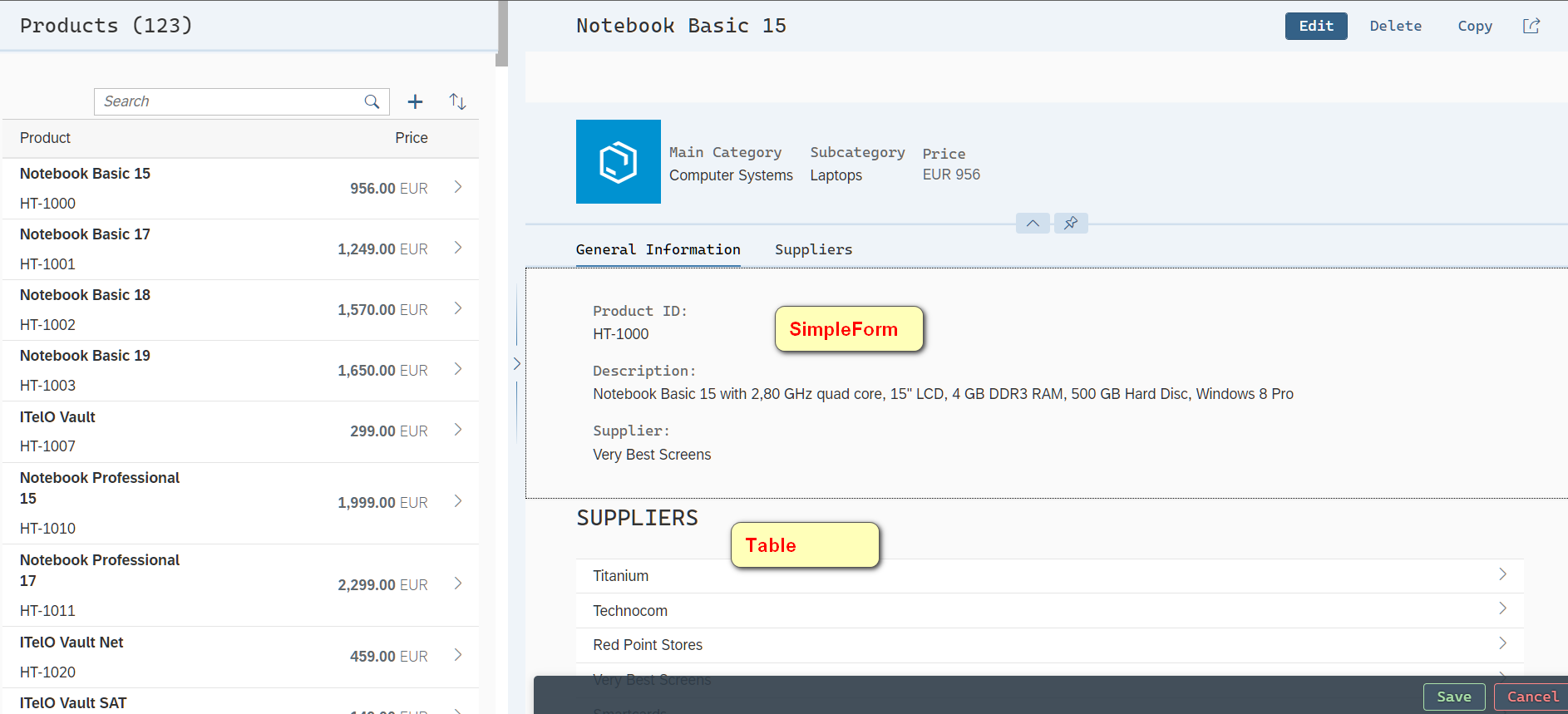
Task: Click the product list scrollbar
Action: click(x=501, y=33)
